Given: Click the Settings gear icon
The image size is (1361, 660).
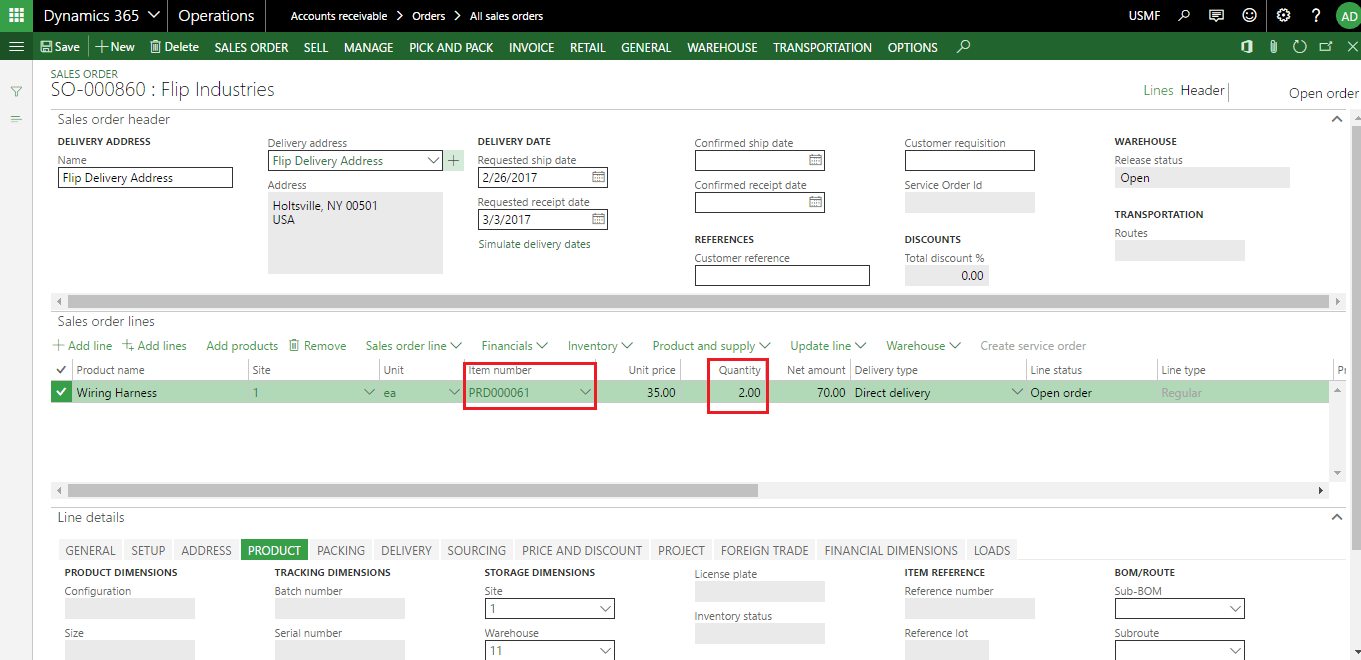Looking at the screenshot, I should click(x=1282, y=15).
